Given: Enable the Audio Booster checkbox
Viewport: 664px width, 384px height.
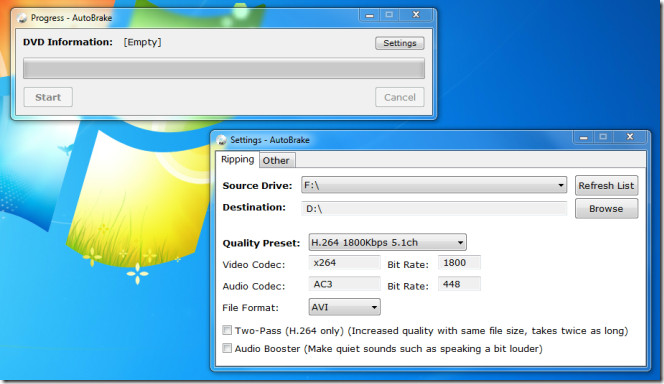Looking at the screenshot, I should point(227,348).
